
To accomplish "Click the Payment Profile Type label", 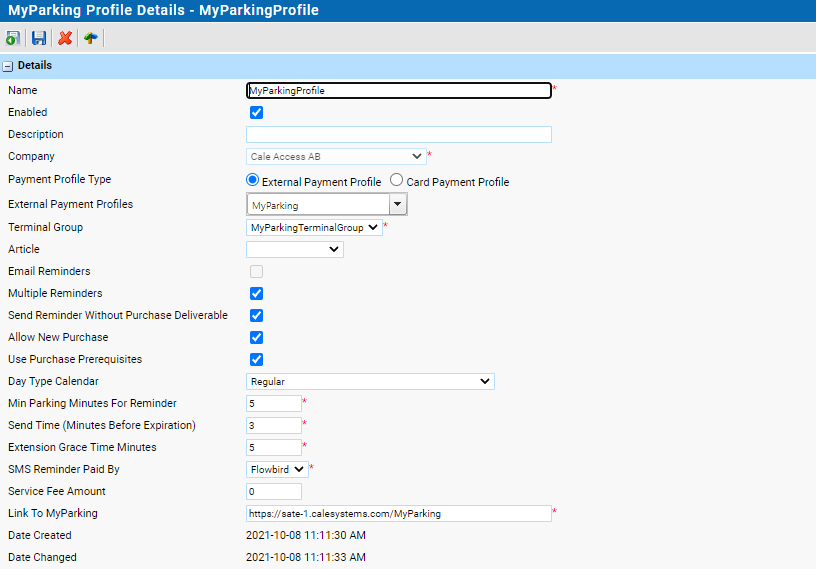I will click(x=60, y=179).
